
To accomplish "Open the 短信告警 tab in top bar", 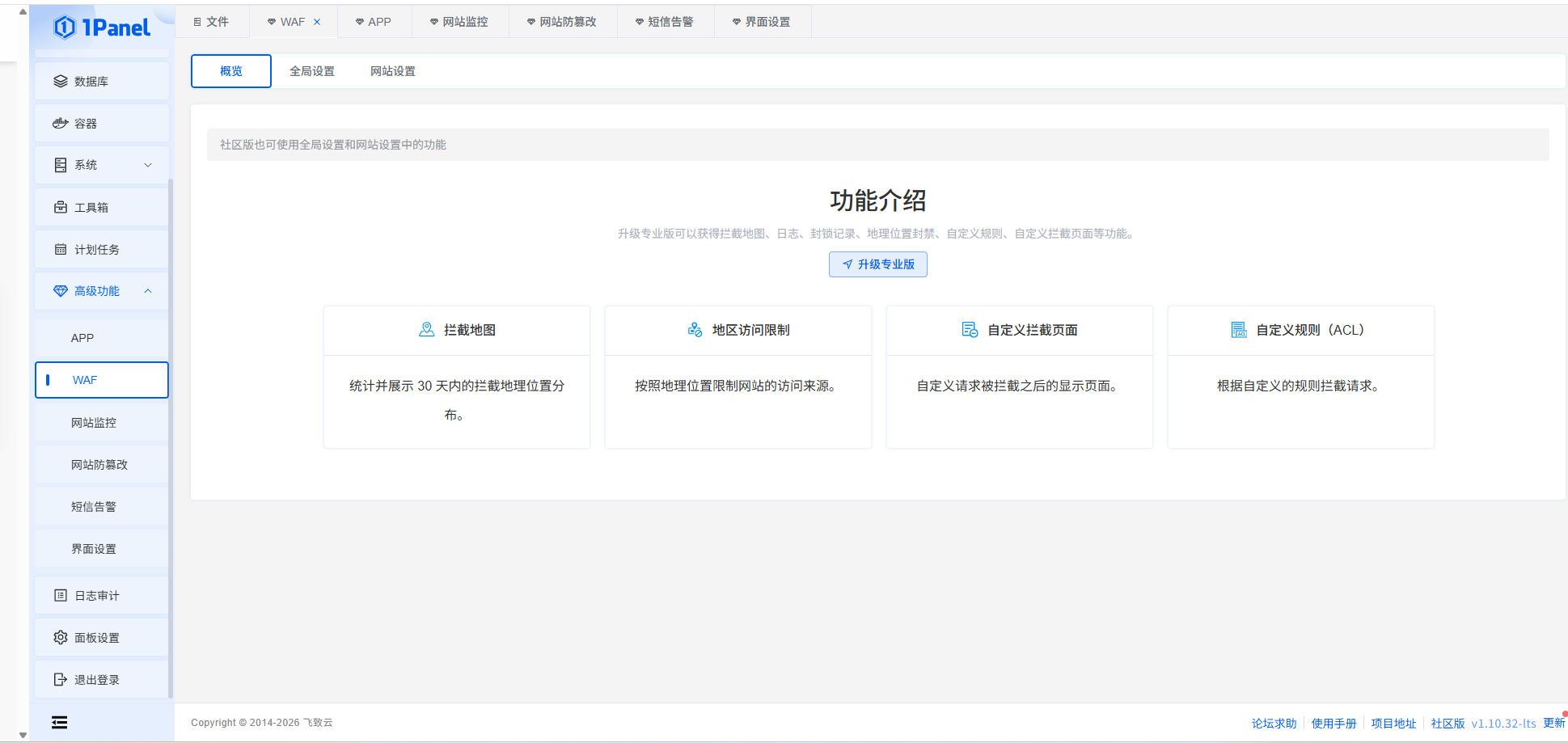I will [666, 22].
